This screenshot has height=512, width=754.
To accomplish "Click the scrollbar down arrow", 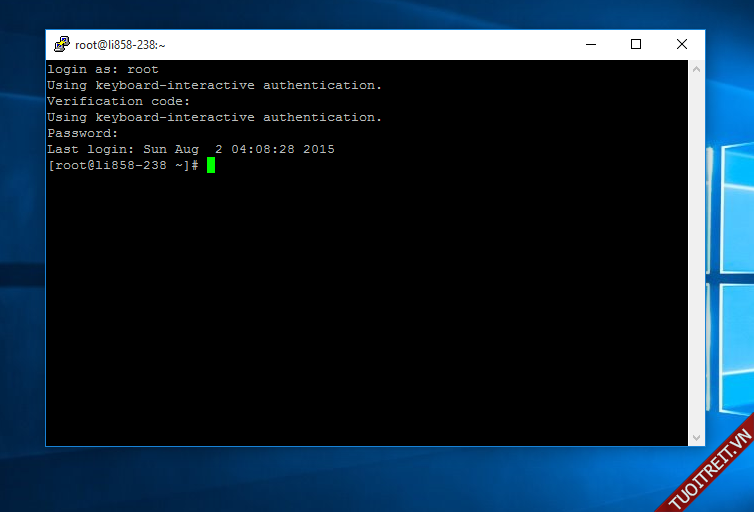I will 697,438.
